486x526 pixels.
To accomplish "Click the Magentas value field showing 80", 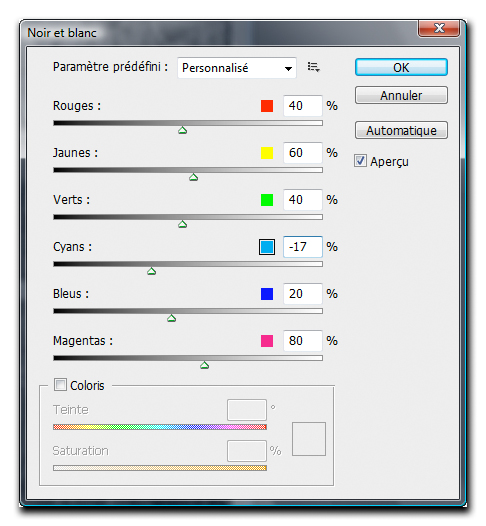I will [303, 341].
